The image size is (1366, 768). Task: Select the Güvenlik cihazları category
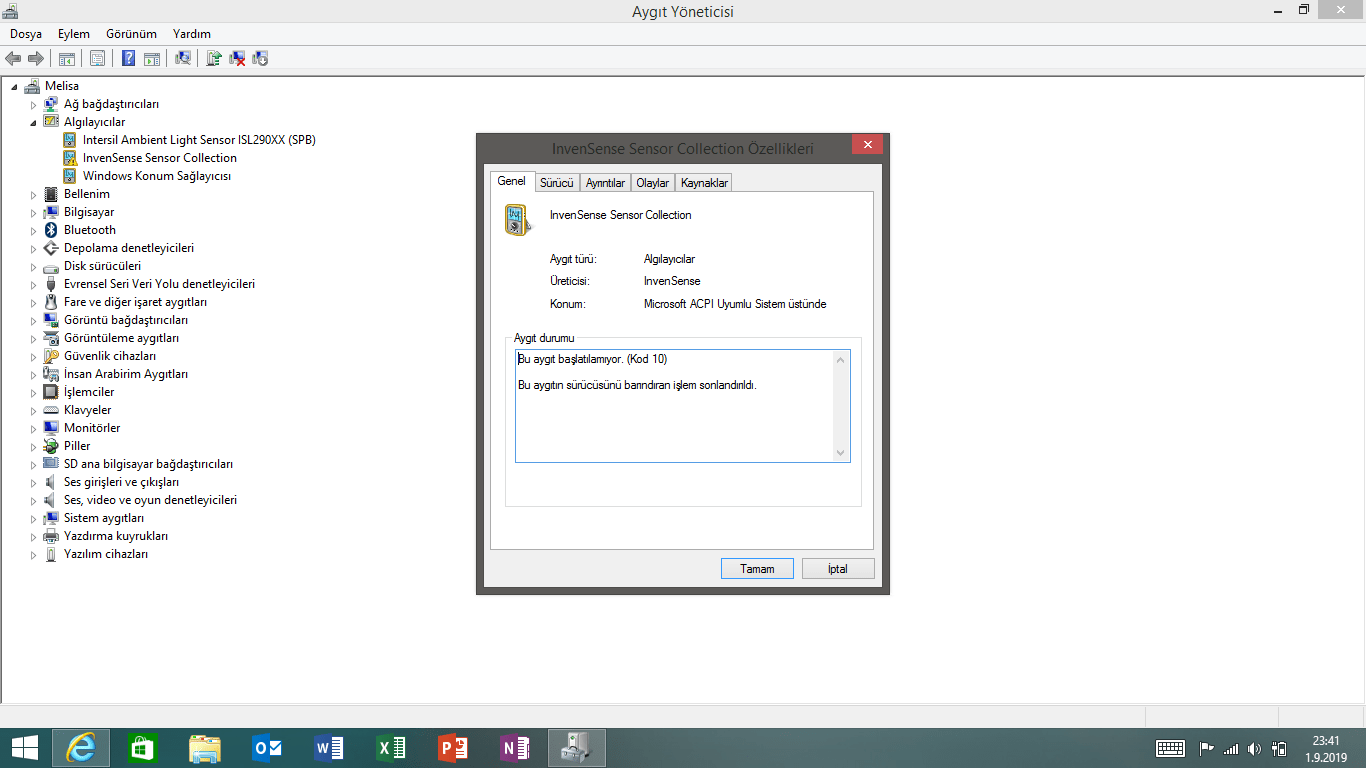(x=110, y=356)
